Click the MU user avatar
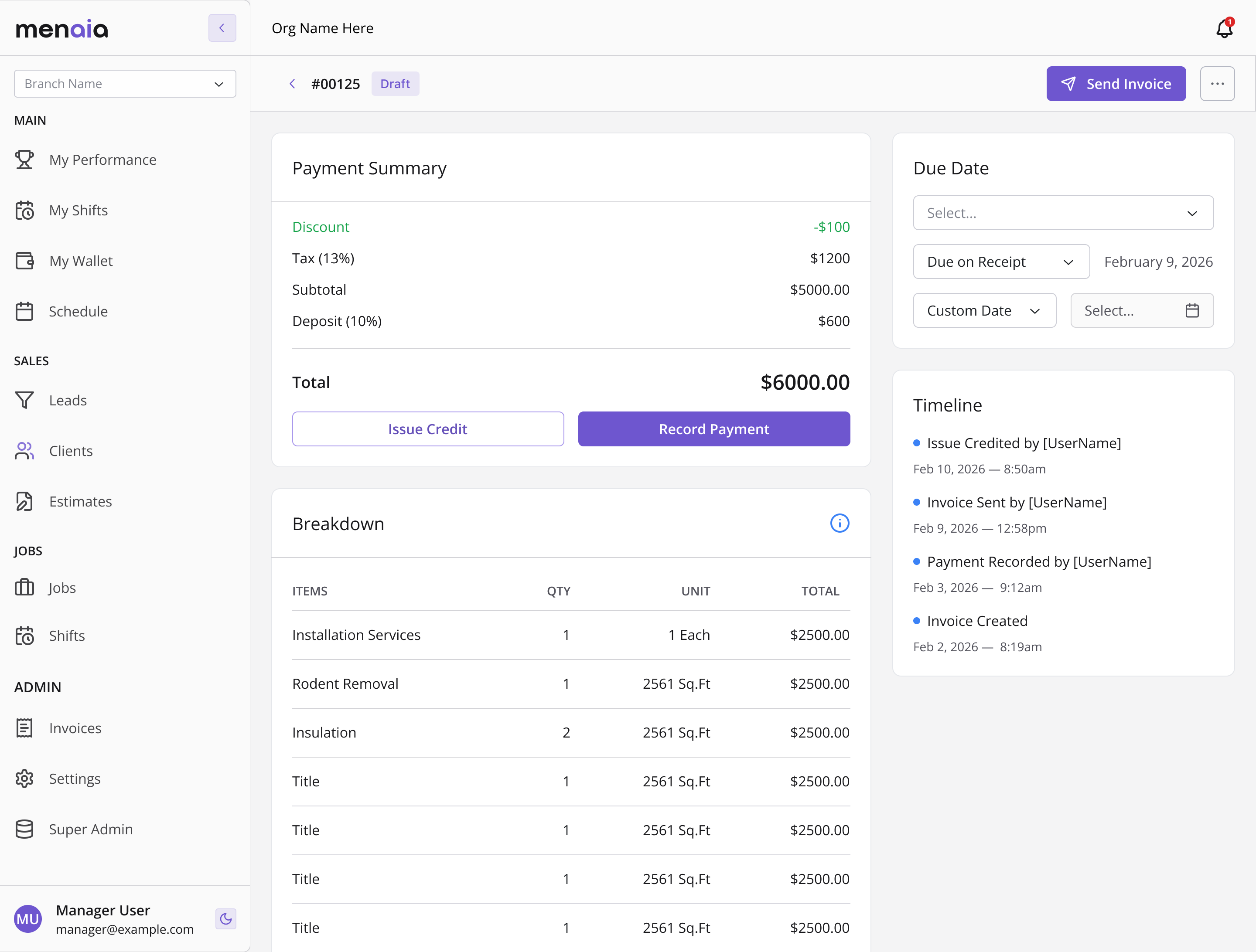 click(x=28, y=919)
